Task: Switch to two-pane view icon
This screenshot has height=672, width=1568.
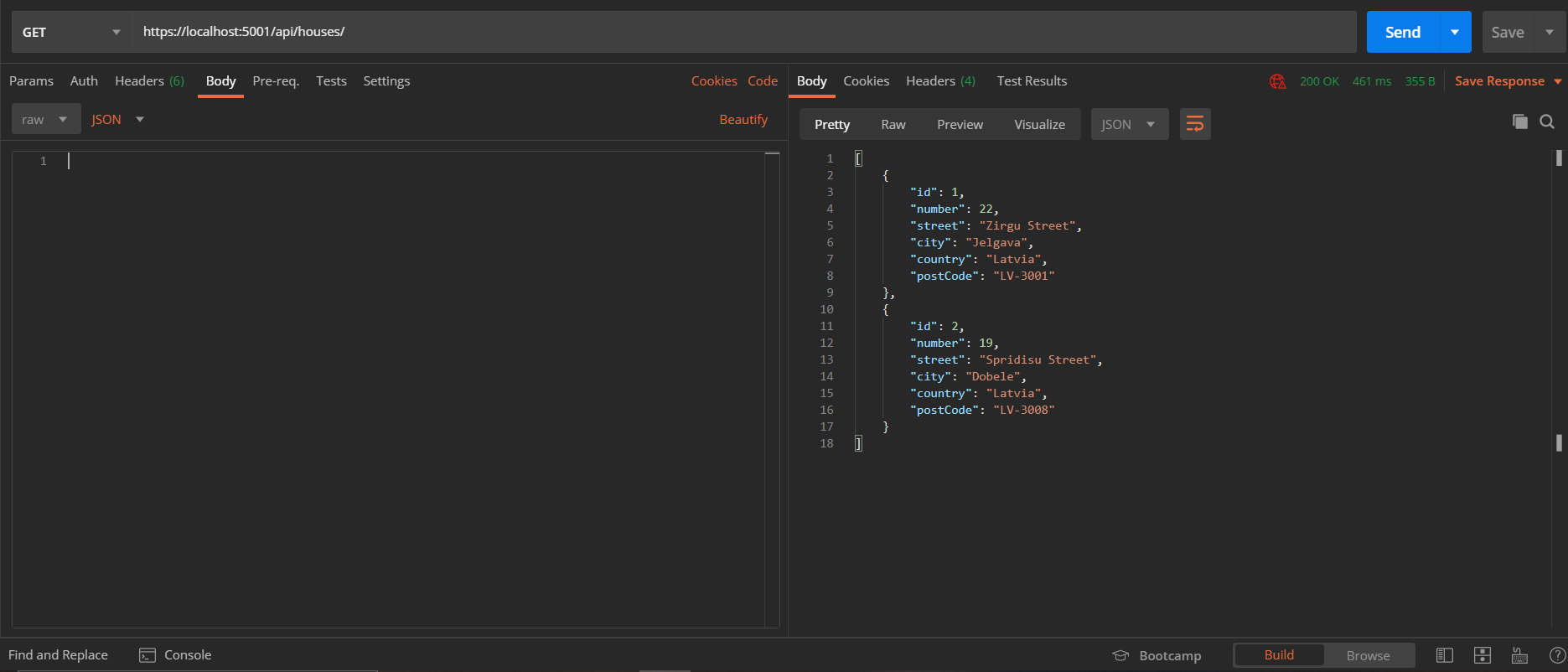Action: (x=1445, y=655)
